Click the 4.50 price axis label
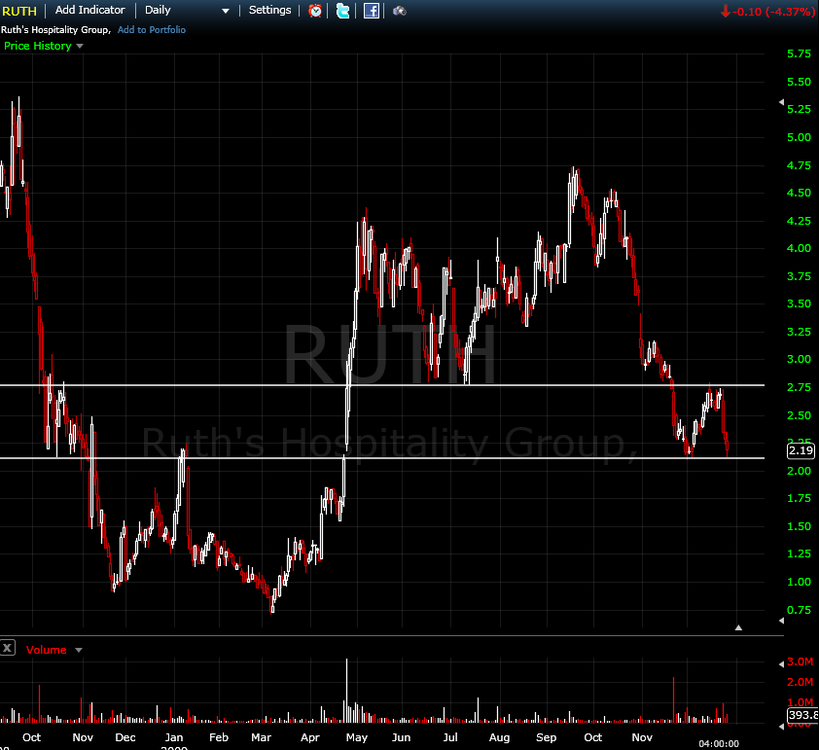Screen dimensions: 819x750 [799, 193]
